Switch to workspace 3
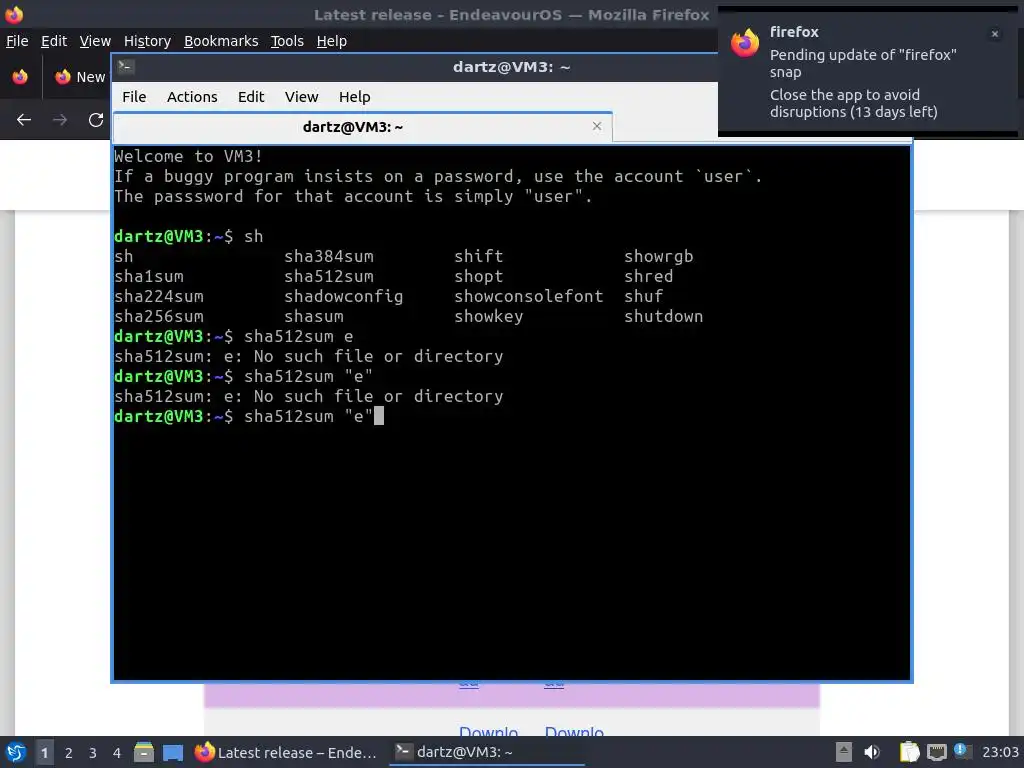This screenshot has width=1024, height=768. click(x=93, y=753)
